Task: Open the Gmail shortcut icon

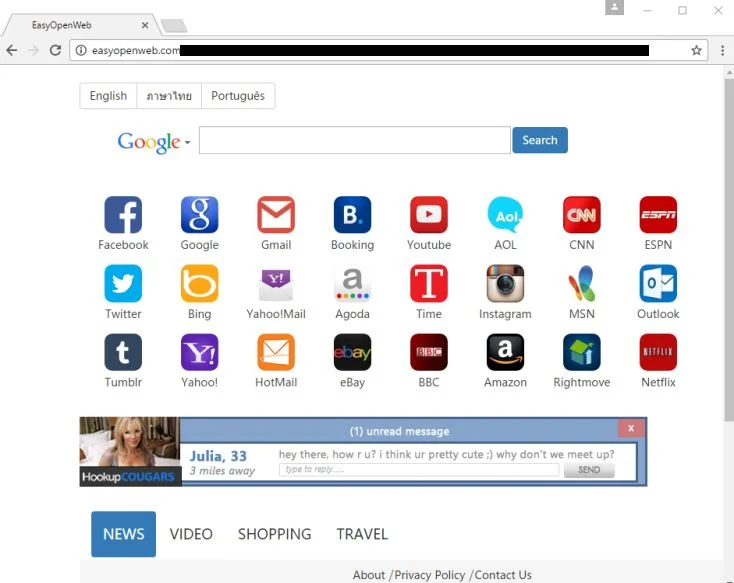Action: coord(276,215)
